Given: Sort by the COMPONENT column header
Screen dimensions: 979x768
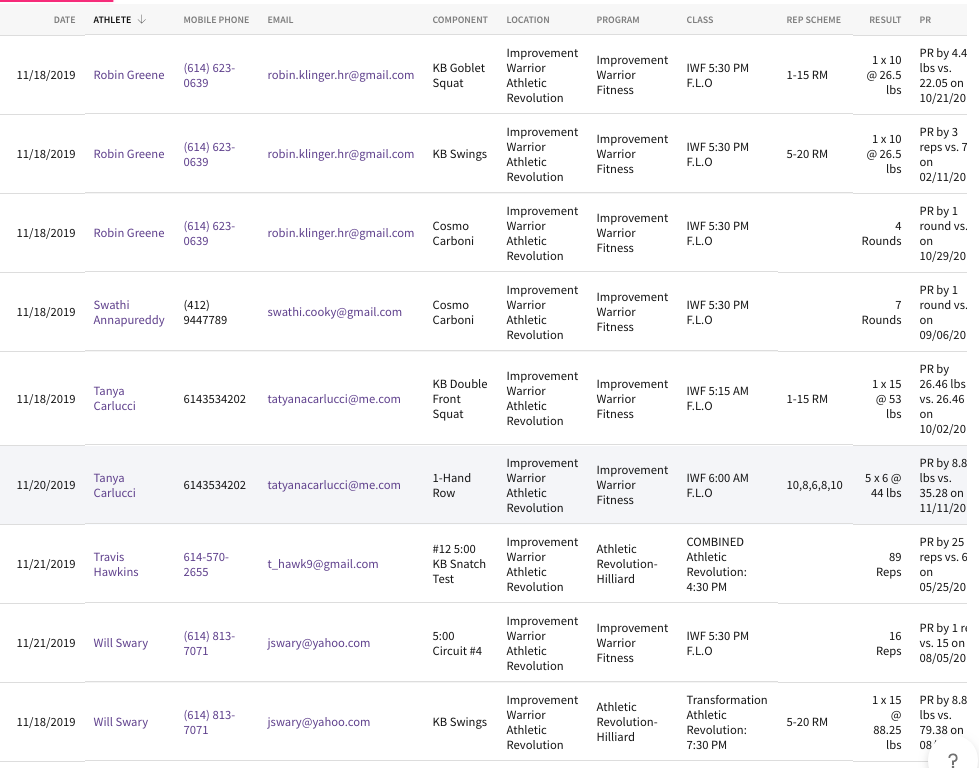Looking at the screenshot, I should [460, 20].
